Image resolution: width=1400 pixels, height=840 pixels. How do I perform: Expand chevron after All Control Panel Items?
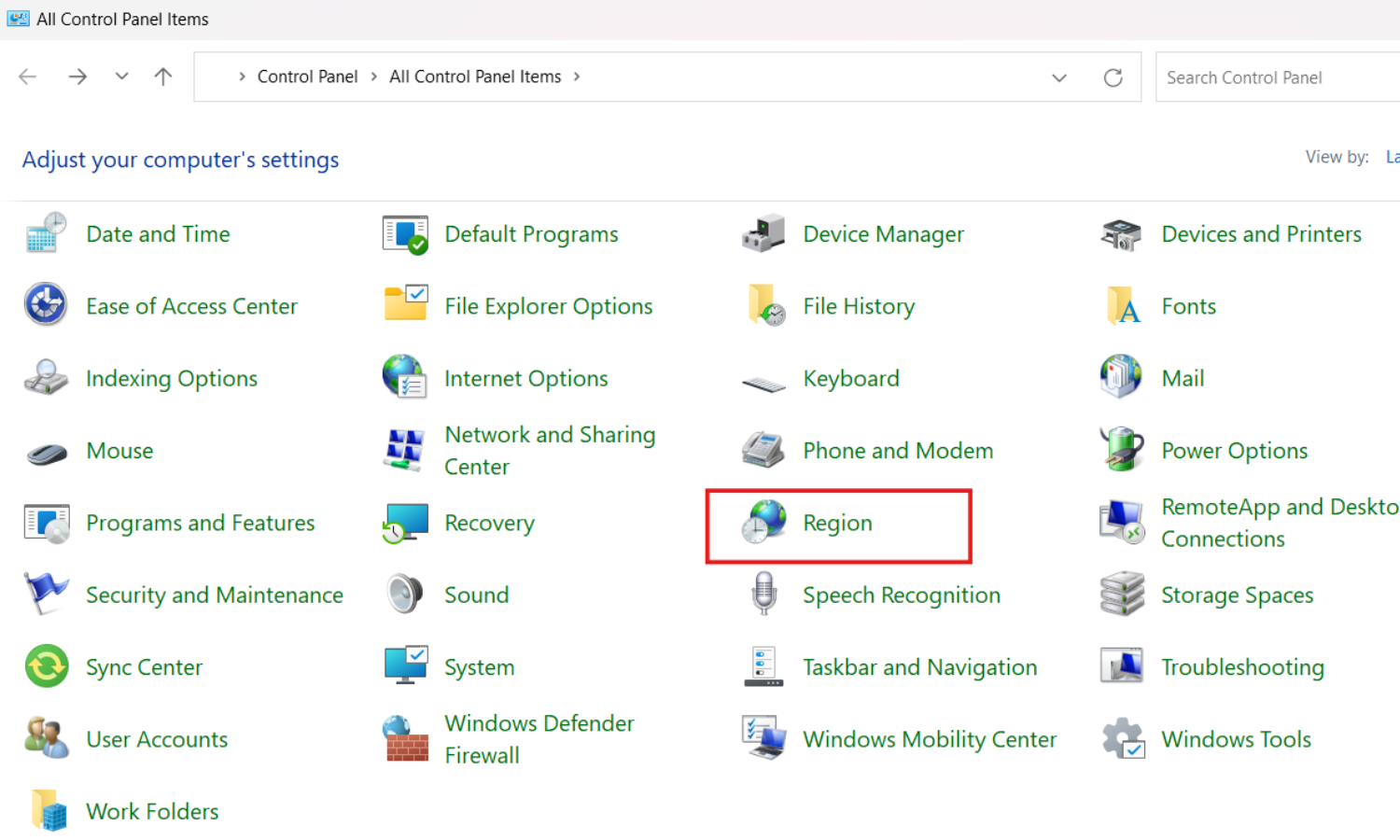[x=577, y=77]
